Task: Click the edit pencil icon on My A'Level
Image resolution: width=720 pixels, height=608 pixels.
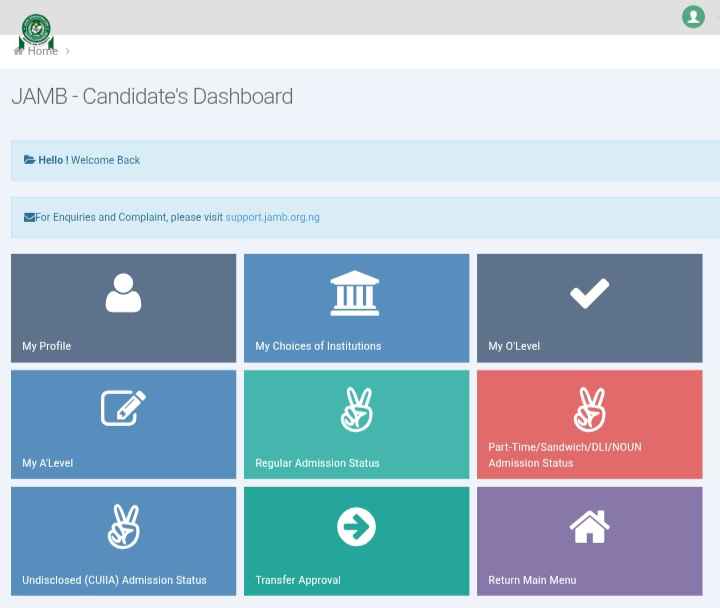Action: point(123,408)
